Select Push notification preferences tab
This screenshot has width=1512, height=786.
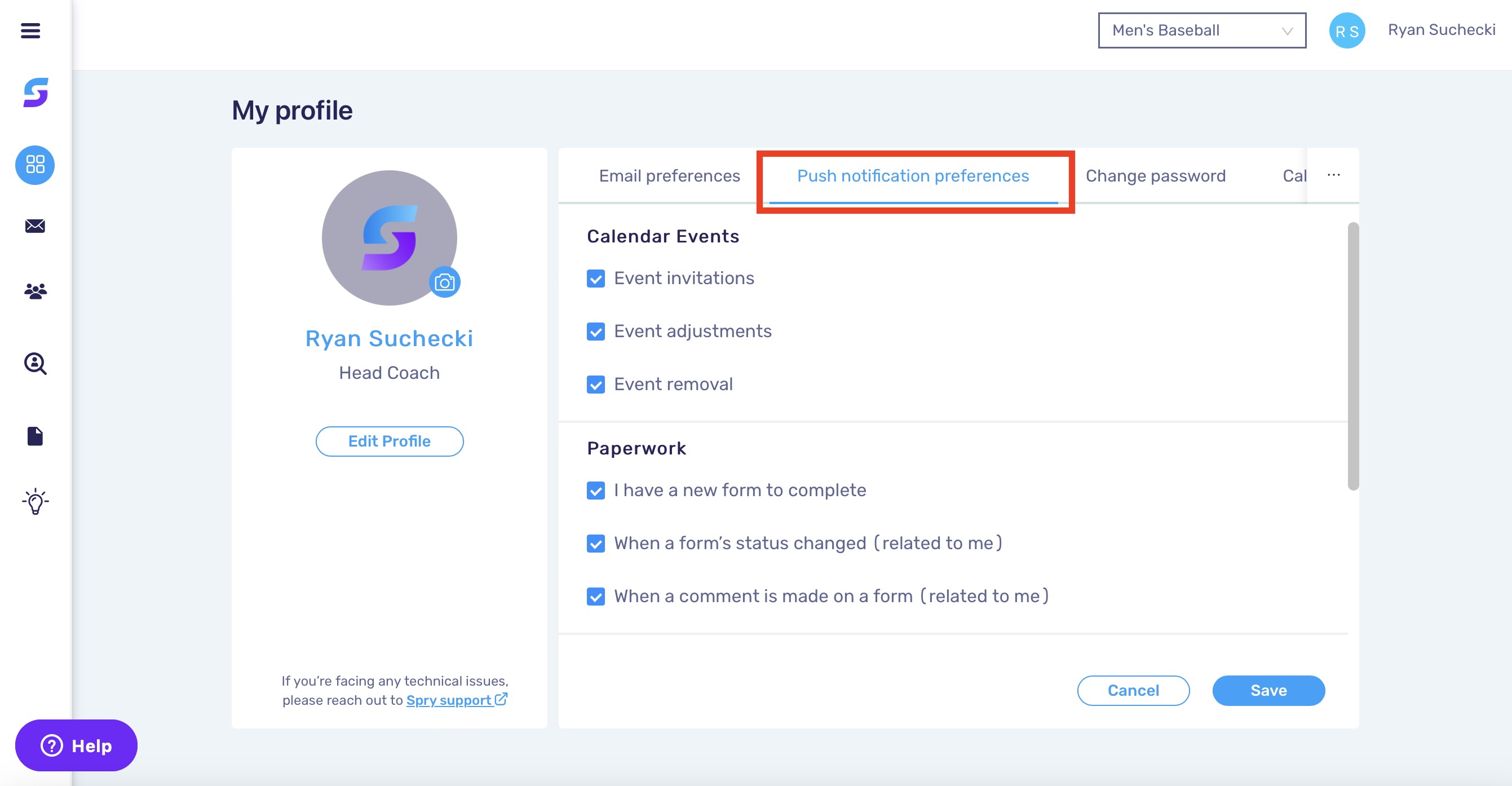(x=913, y=176)
